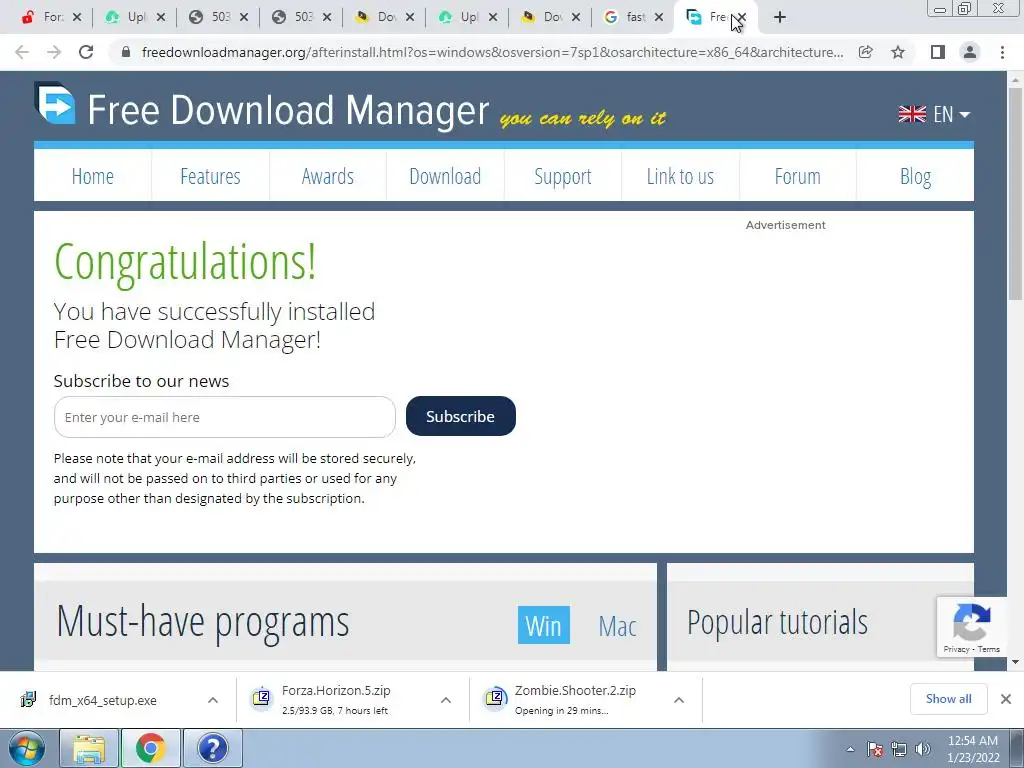Image resolution: width=1024 pixels, height=768 pixels.
Task: Bookmark this page with the star icon
Action: click(898, 52)
